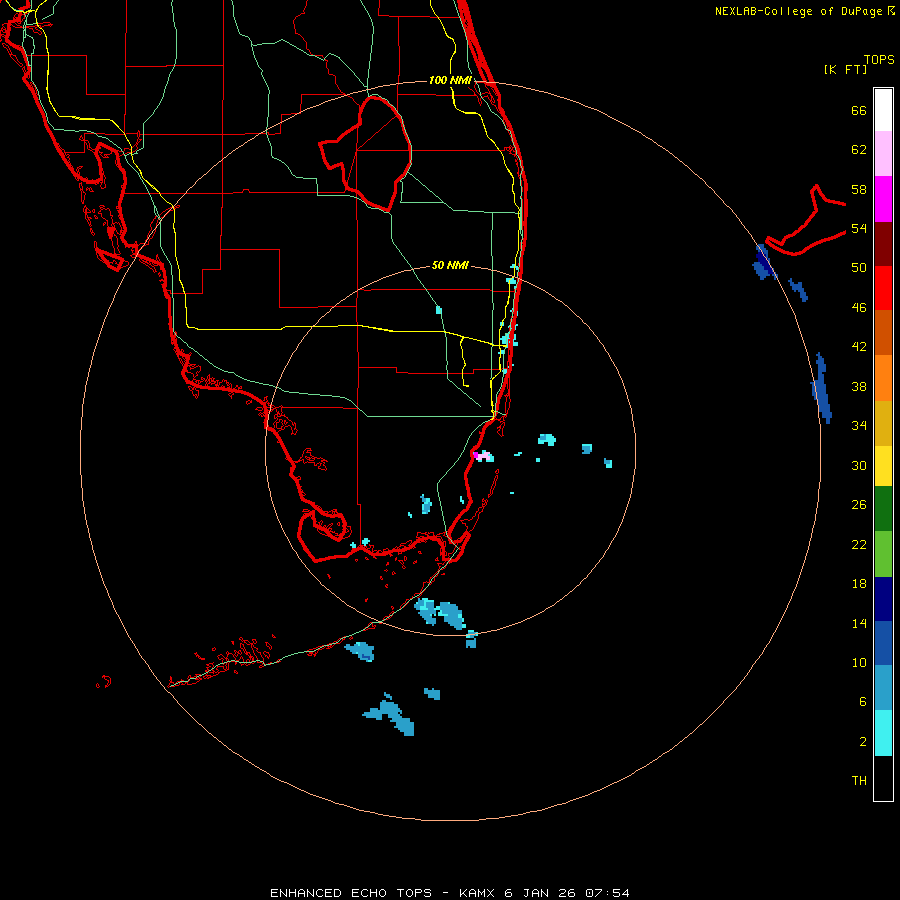
Task: Pick the magenta color legend swatch
Action: 883,199
